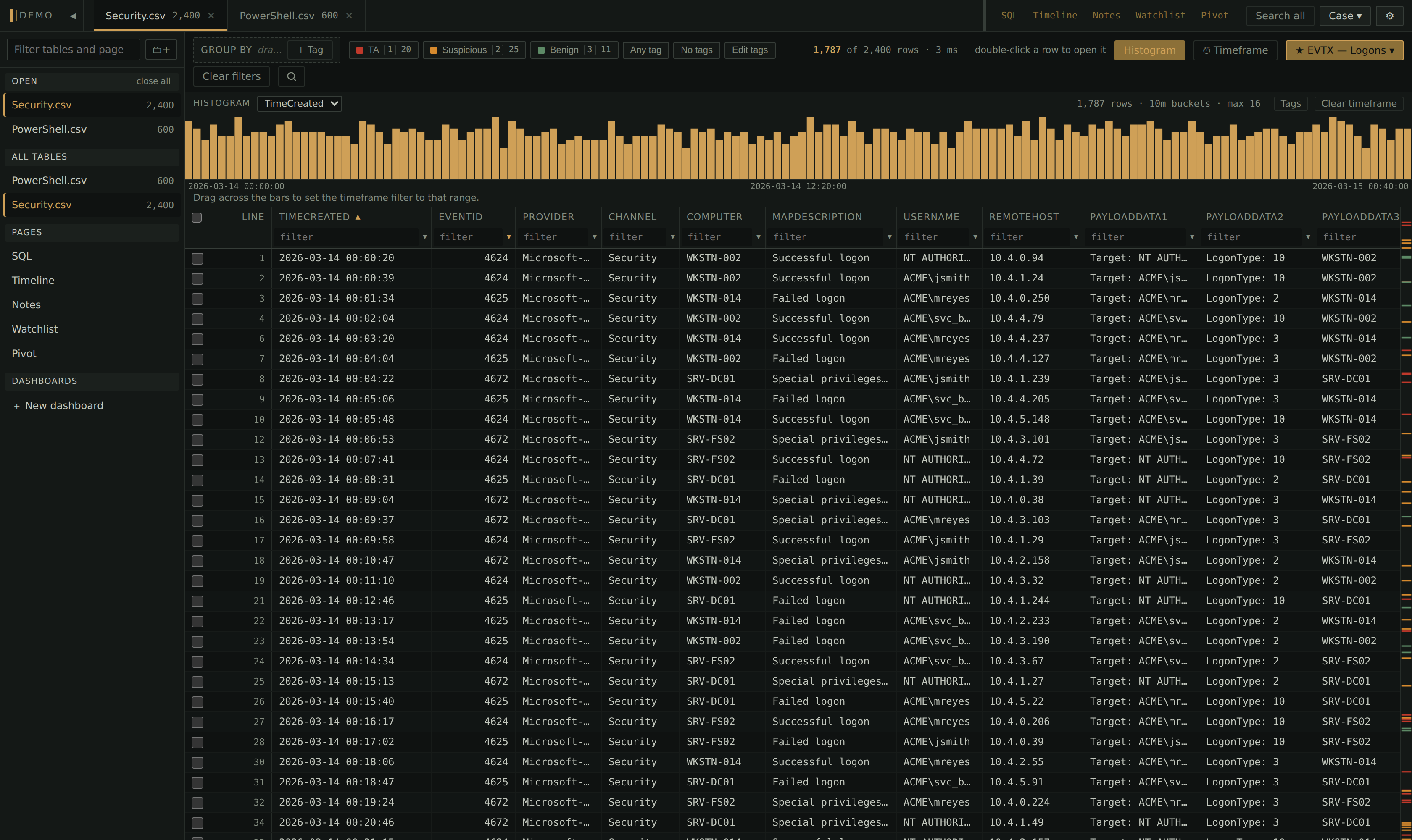The height and width of the screenshot is (840, 1412).
Task: Open the TimeCreated histogram field dropdown
Action: [299, 104]
